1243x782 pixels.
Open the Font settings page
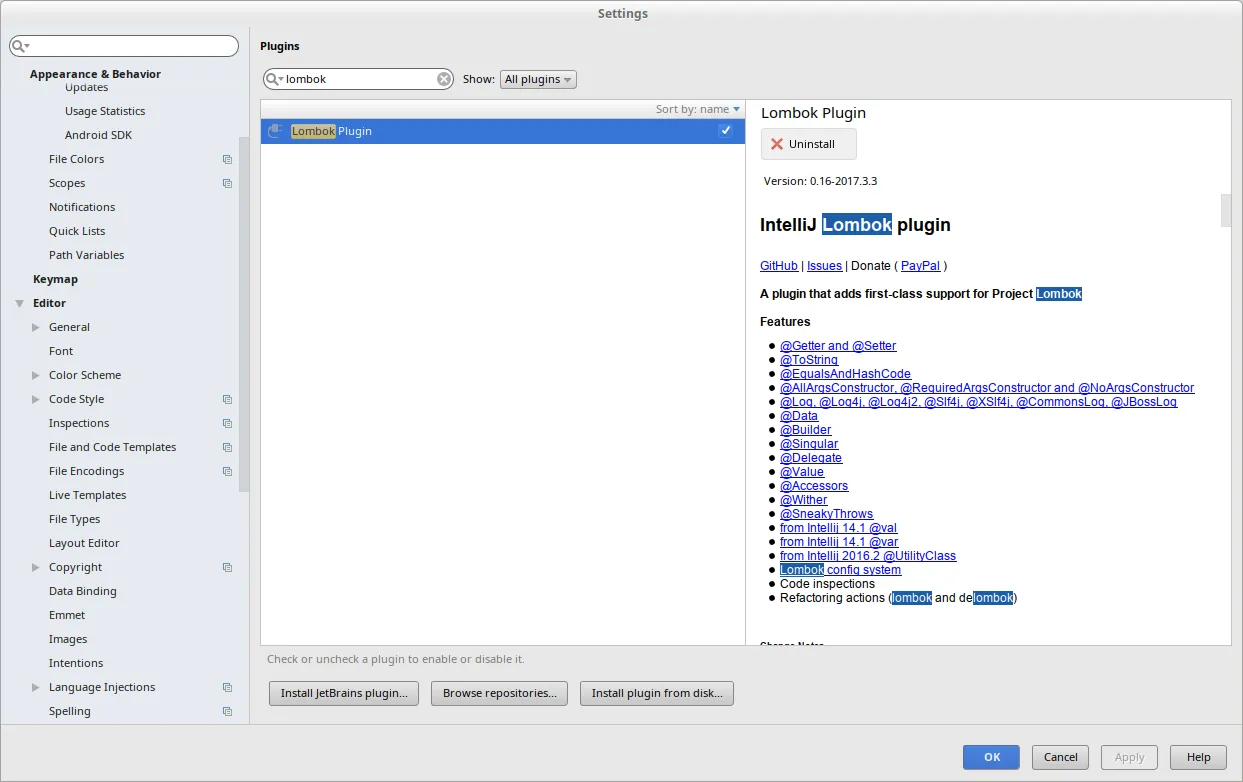pos(61,351)
